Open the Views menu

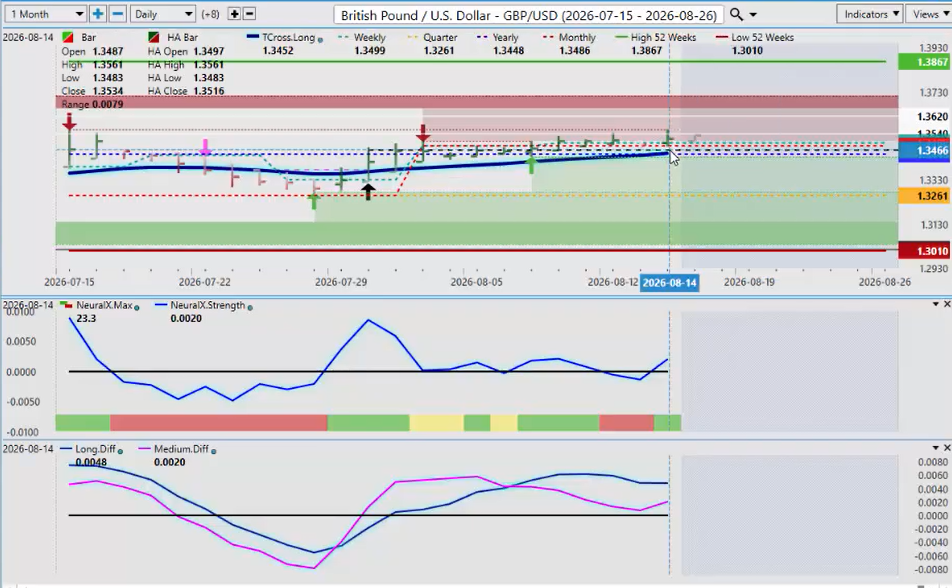tap(929, 14)
